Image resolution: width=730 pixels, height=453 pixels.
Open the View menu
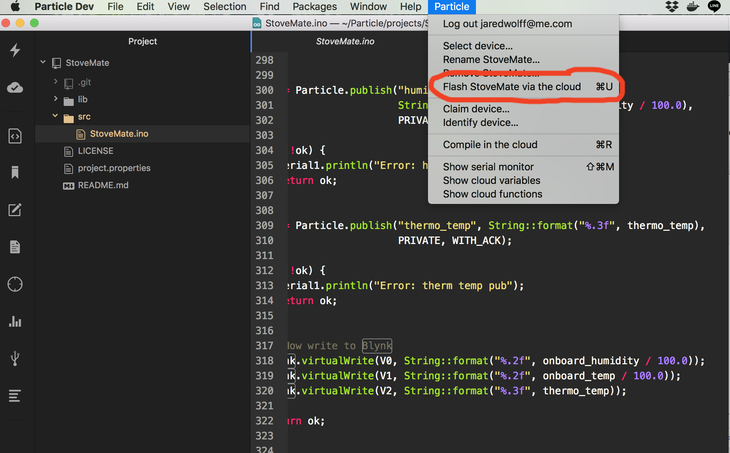click(179, 7)
